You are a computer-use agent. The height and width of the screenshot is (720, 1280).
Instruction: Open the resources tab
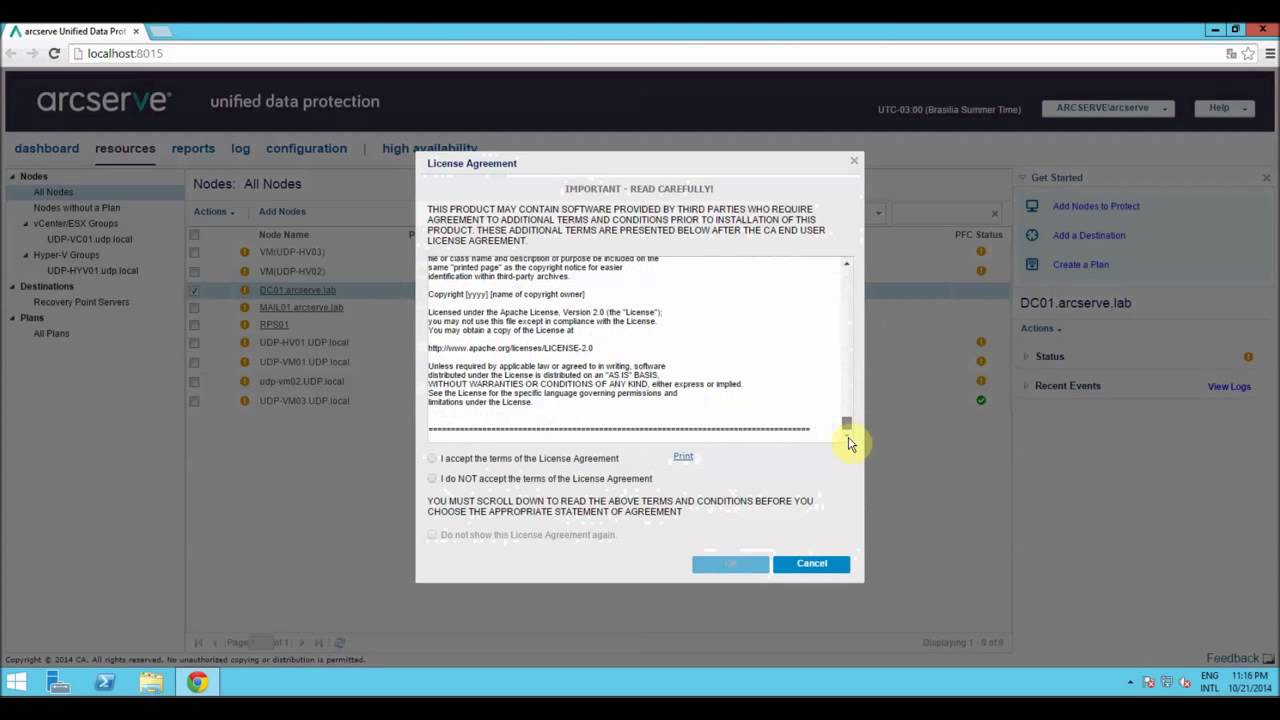(x=125, y=148)
